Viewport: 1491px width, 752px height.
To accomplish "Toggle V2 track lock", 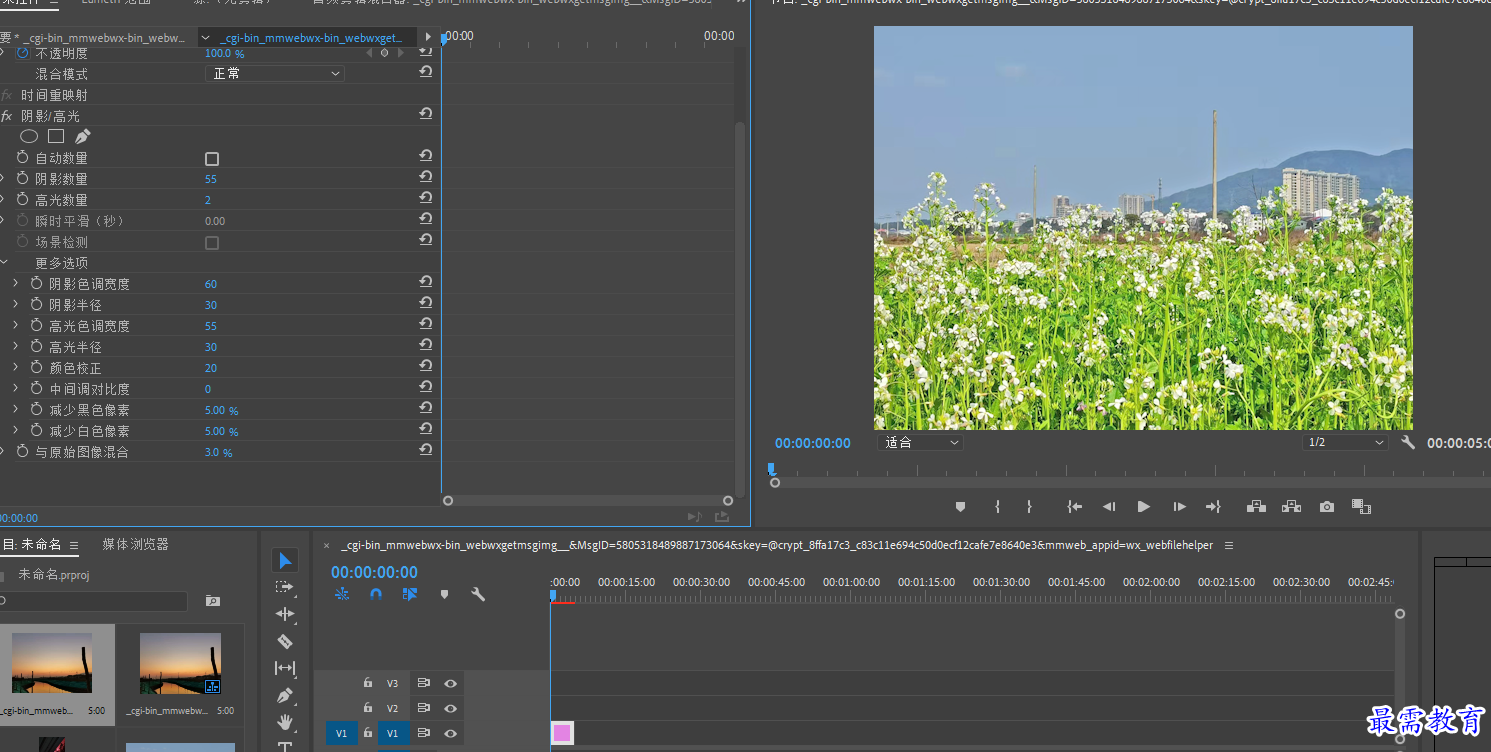I will [x=368, y=708].
